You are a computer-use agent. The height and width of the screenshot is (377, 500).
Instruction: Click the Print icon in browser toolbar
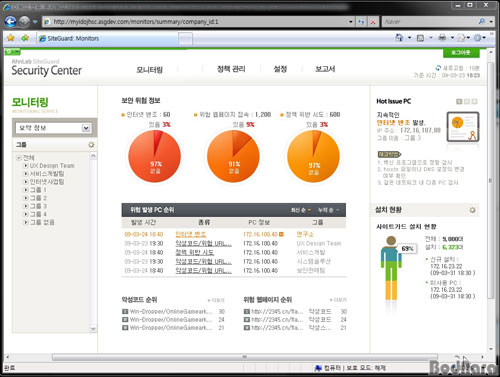click(442, 38)
